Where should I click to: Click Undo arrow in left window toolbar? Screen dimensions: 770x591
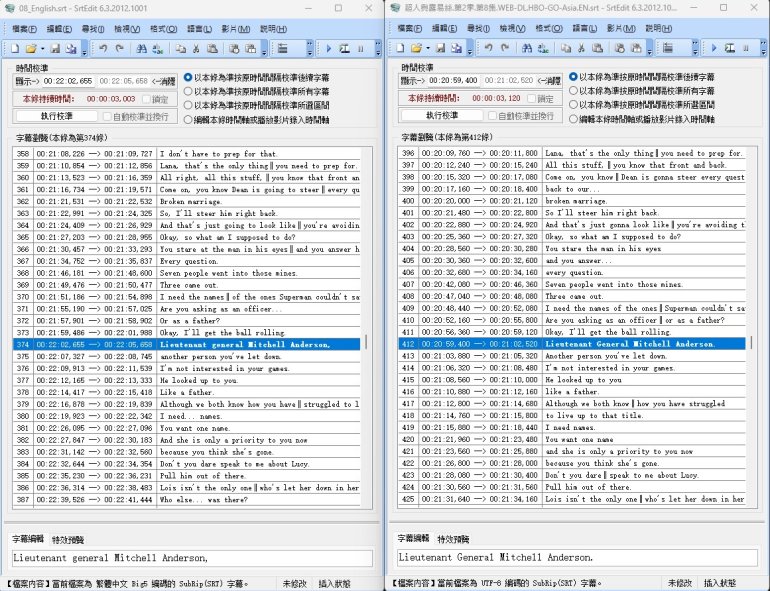[103, 49]
